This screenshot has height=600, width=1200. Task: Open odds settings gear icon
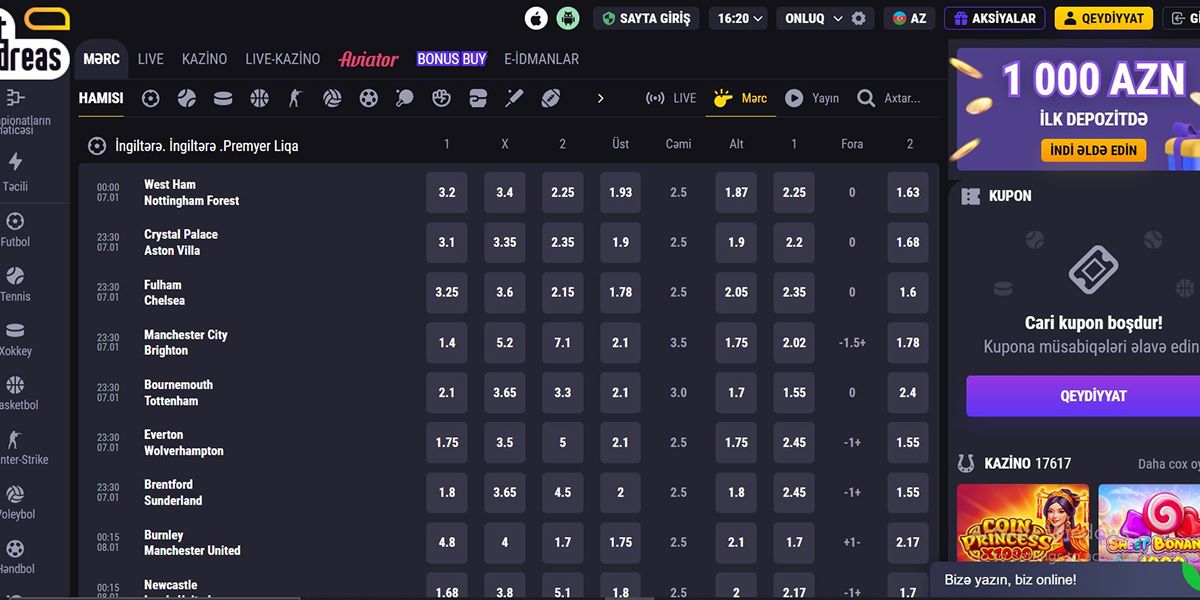click(858, 18)
